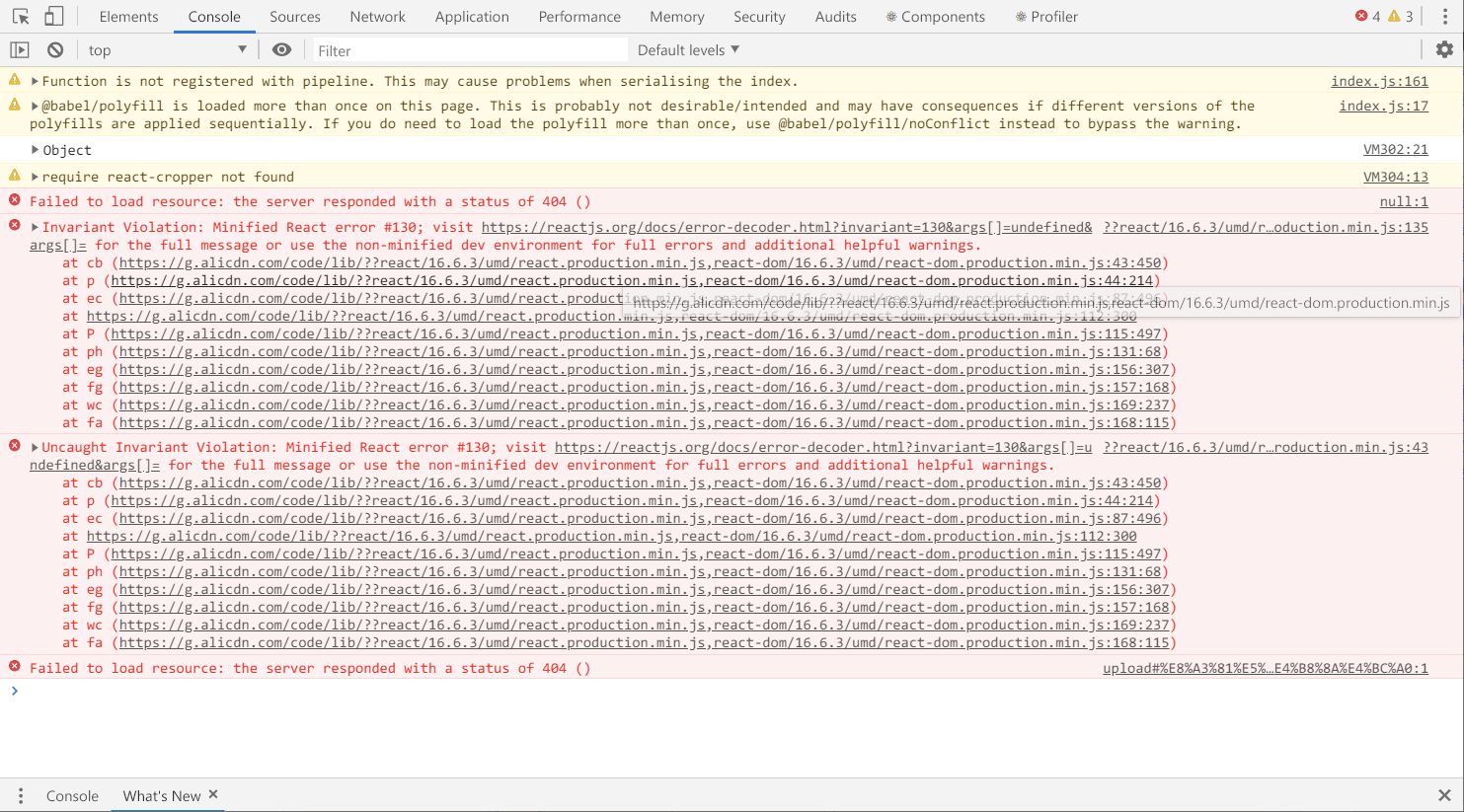
Task: Open the Application tab
Action: 472,17
